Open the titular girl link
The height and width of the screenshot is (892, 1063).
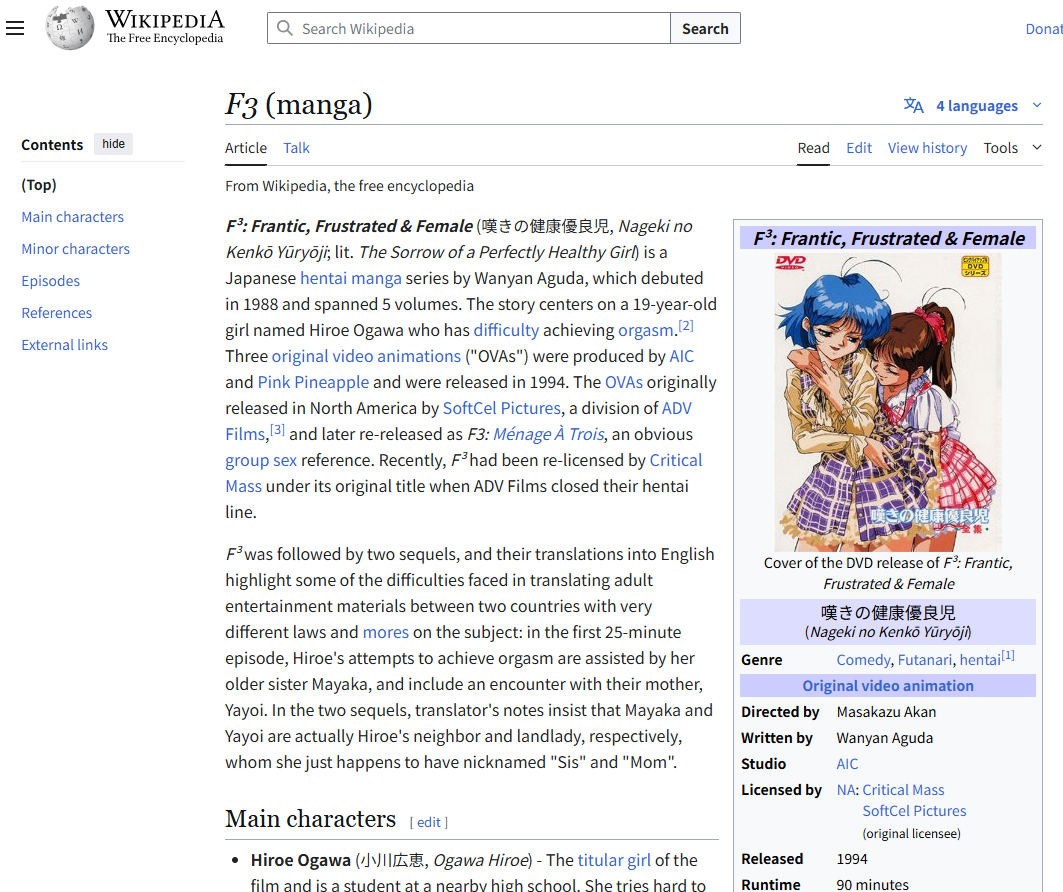pyautogui.click(x=614, y=860)
